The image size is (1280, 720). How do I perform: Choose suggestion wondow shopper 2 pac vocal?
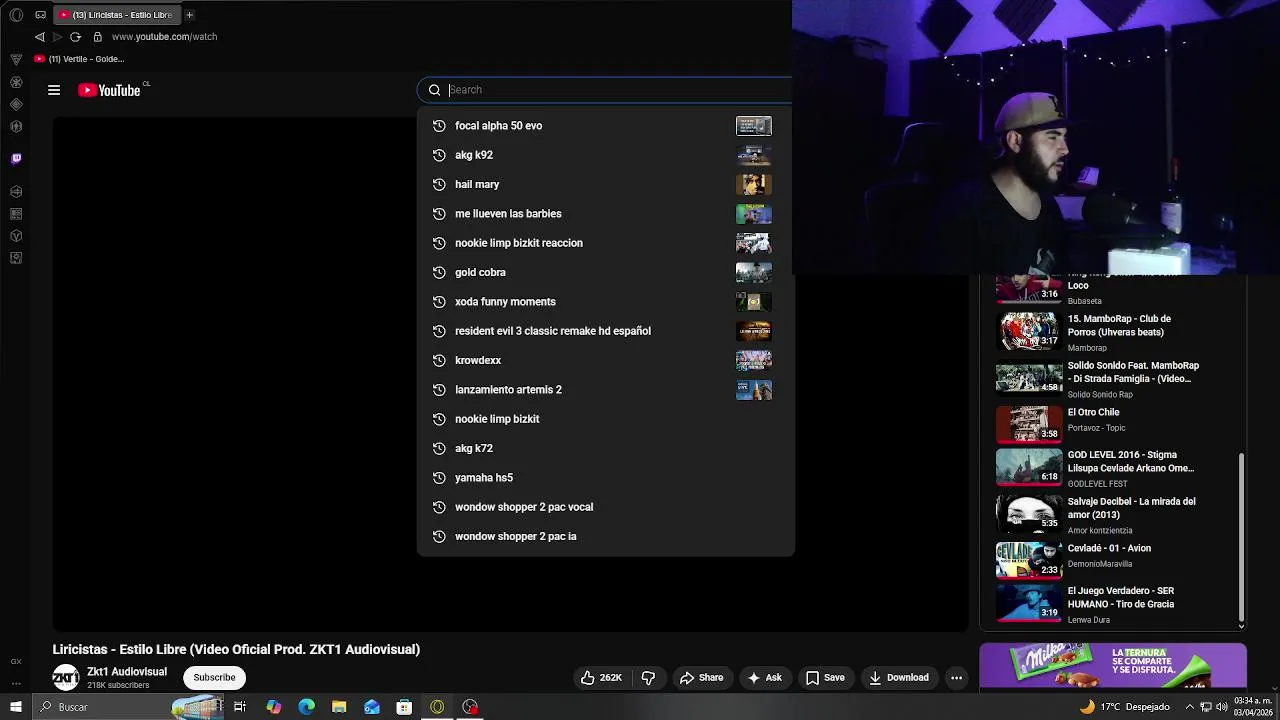[605, 507]
